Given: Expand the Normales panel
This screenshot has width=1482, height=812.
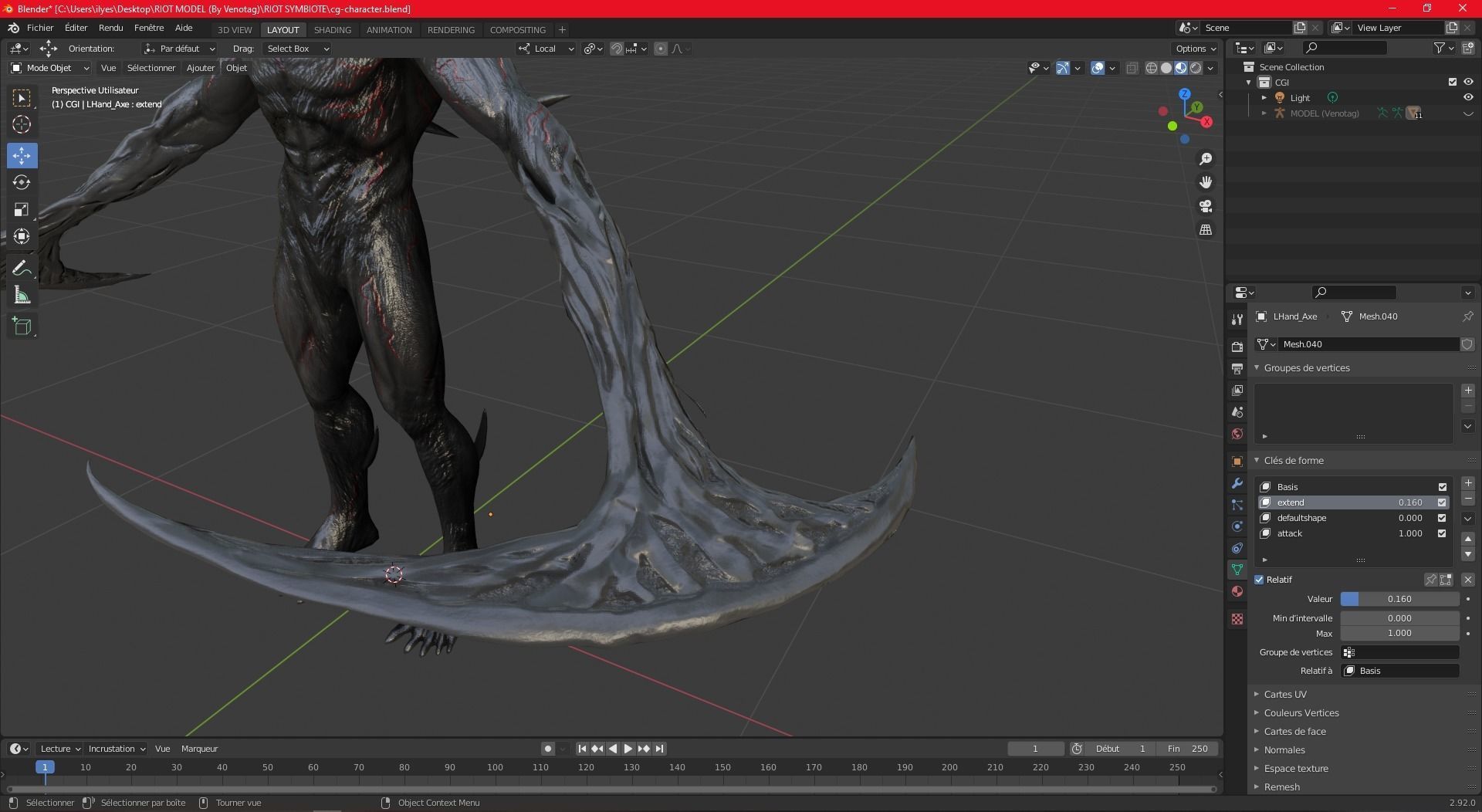Looking at the screenshot, I should click(1284, 750).
